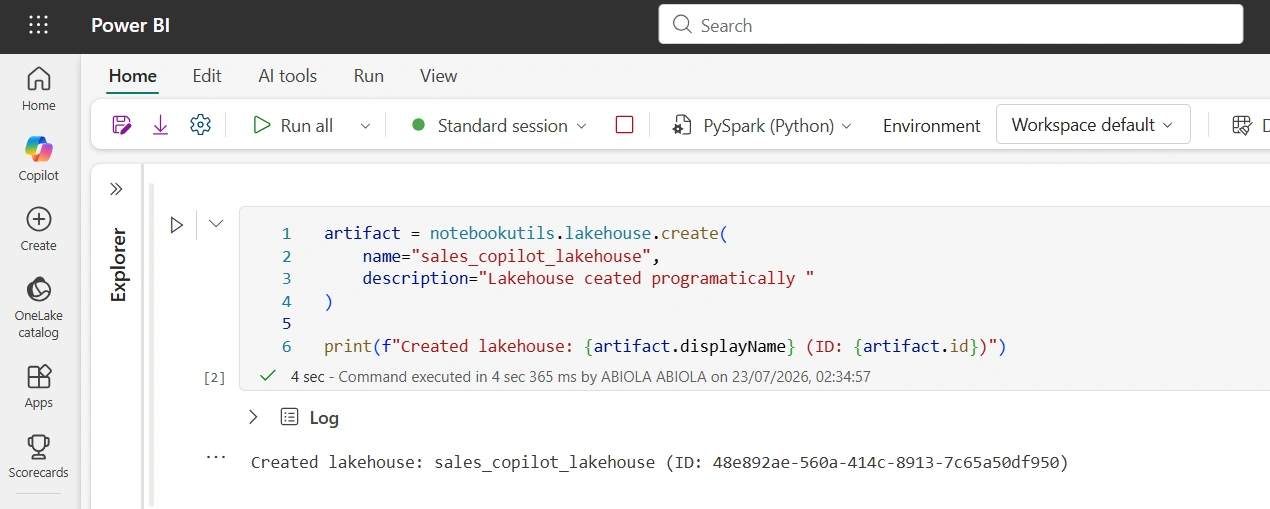The image size is (1270, 509).
Task: Click the Explorer vertical label
Action: [x=118, y=265]
